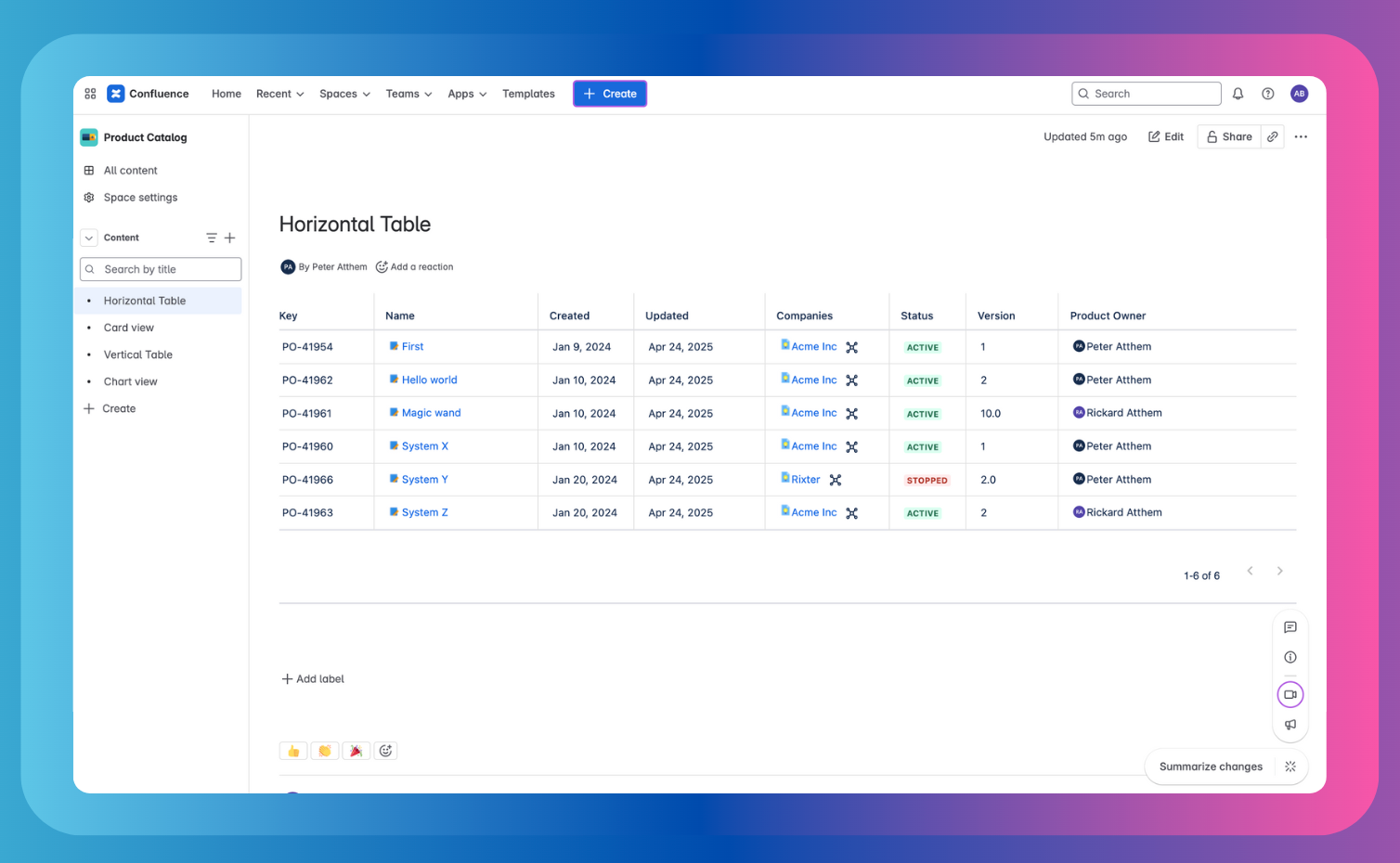
Task: Open notifications bell
Action: (1238, 94)
